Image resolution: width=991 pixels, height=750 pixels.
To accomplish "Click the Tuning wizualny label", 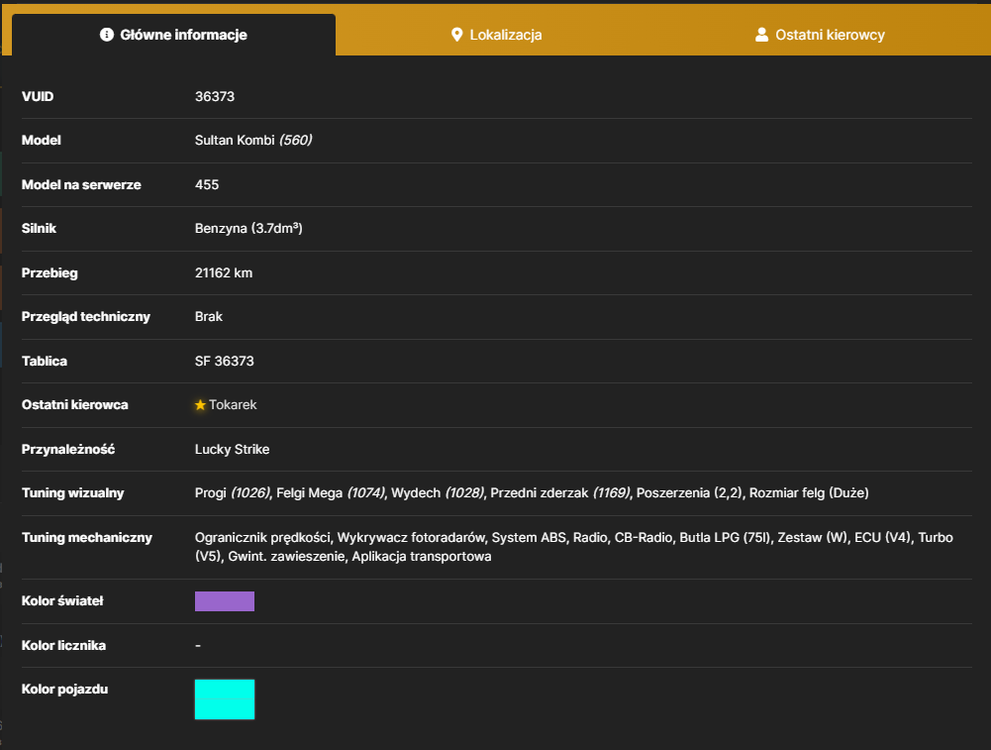I will 73,493.
